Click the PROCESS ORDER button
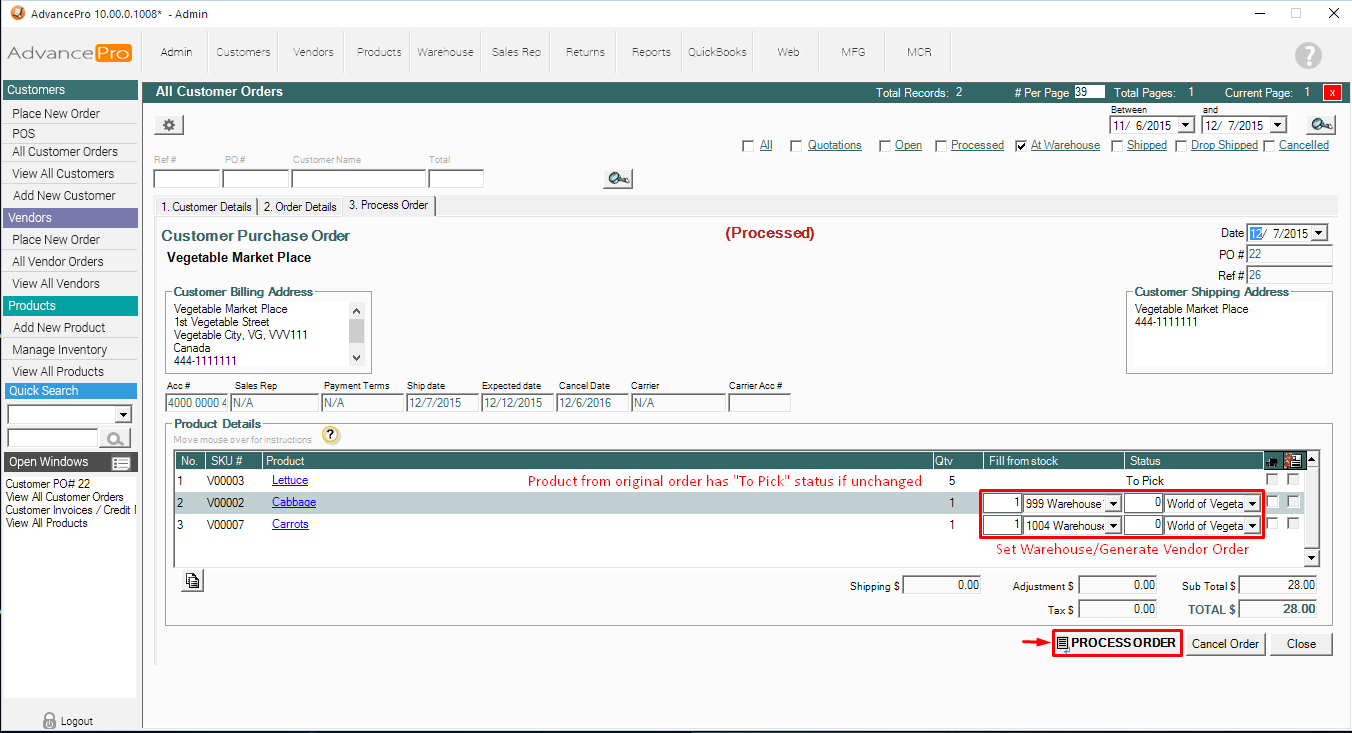 coord(1117,643)
